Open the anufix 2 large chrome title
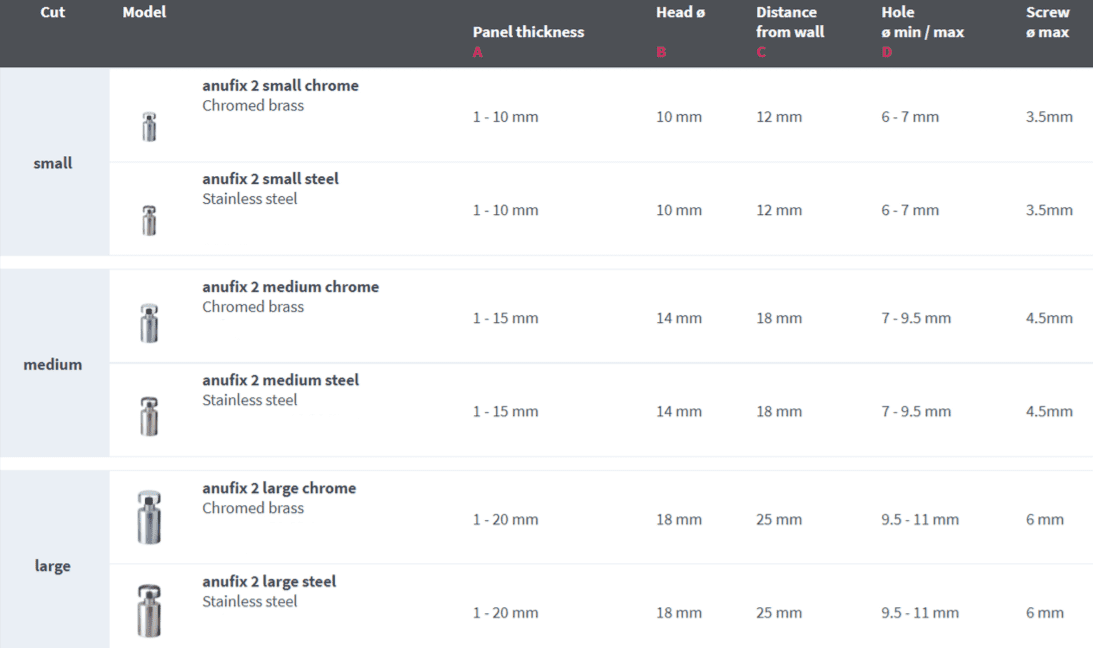The height and width of the screenshot is (648, 1093). [x=279, y=489]
